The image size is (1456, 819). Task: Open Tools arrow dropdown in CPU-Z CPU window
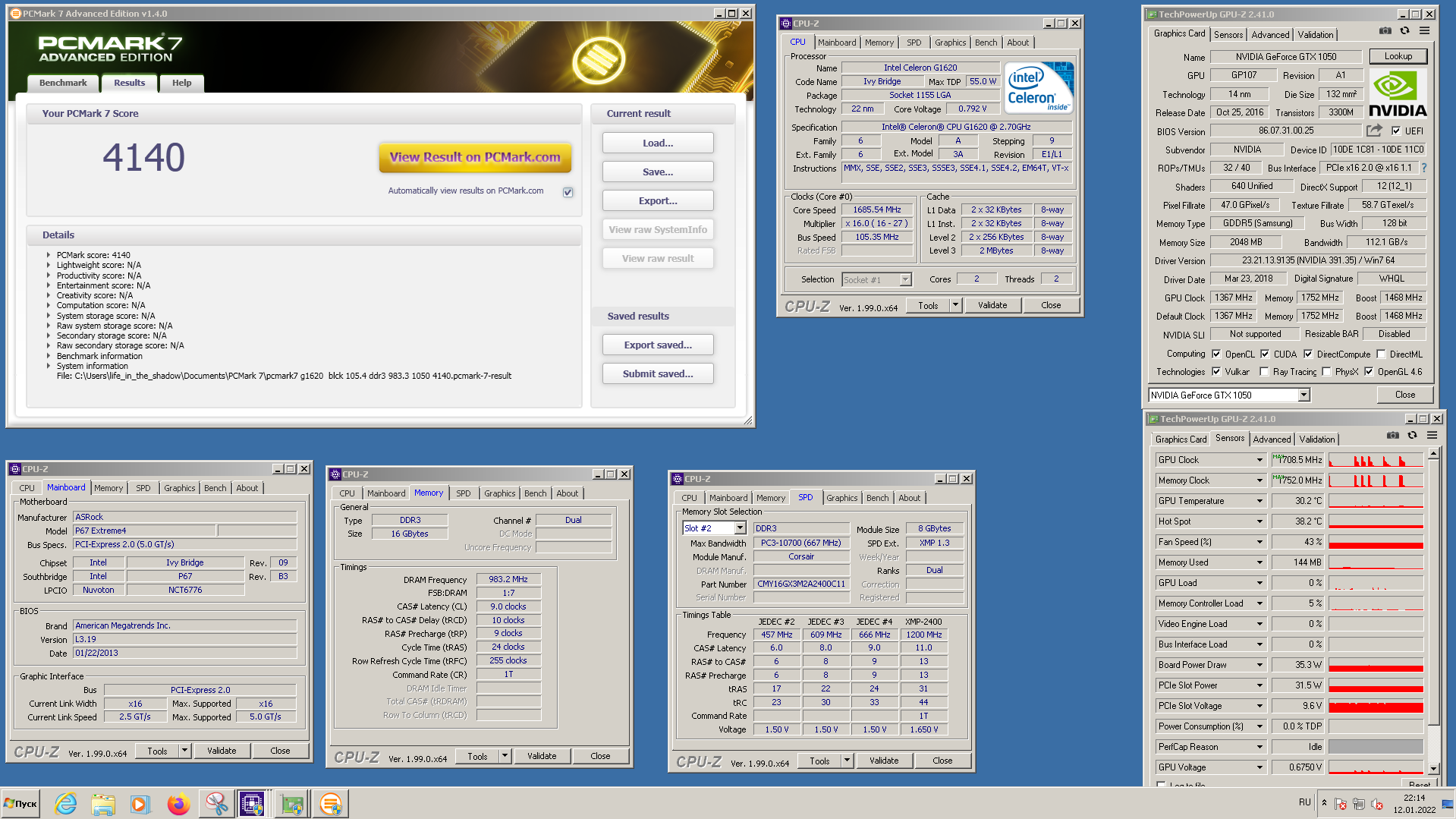coord(955,305)
